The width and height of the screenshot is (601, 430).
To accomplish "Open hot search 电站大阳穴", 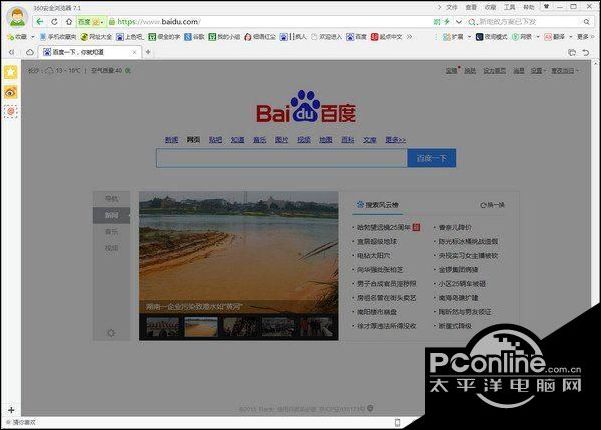I will 374,256.
